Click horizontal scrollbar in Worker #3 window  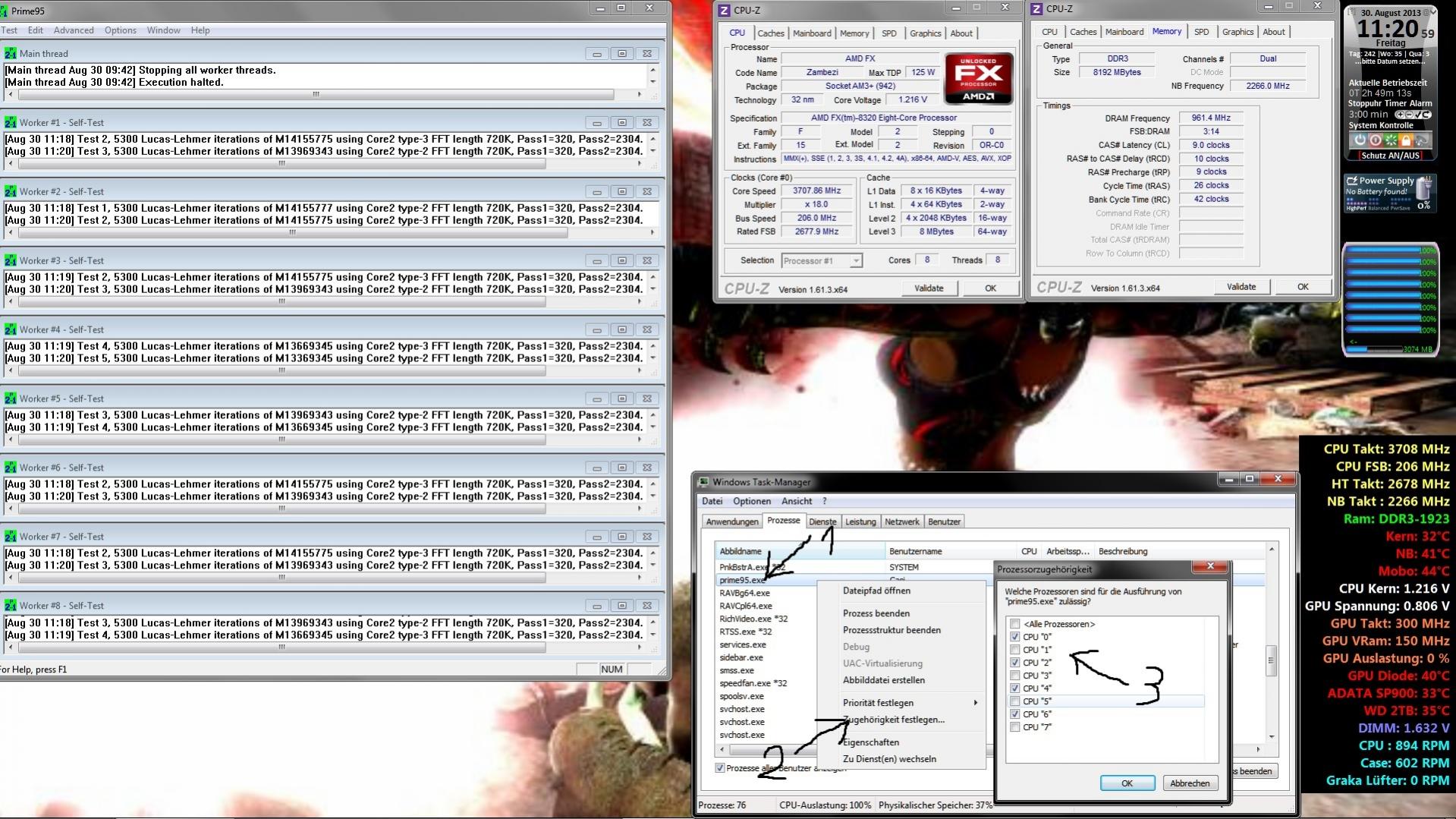[x=281, y=301]
